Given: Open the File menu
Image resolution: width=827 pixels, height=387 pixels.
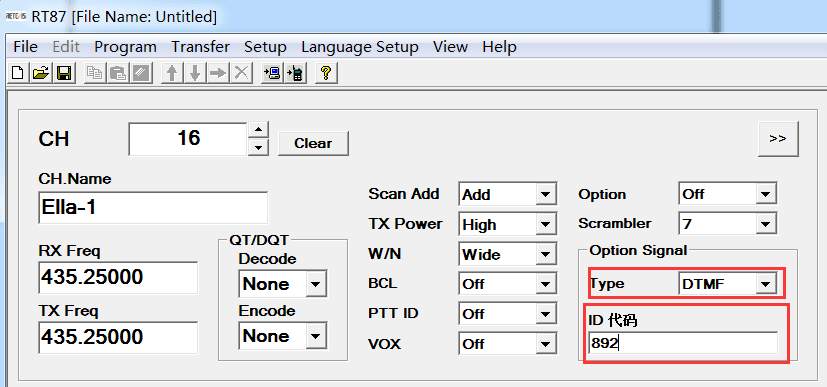Looking at the screenshot, I should [x=25, y=47].
